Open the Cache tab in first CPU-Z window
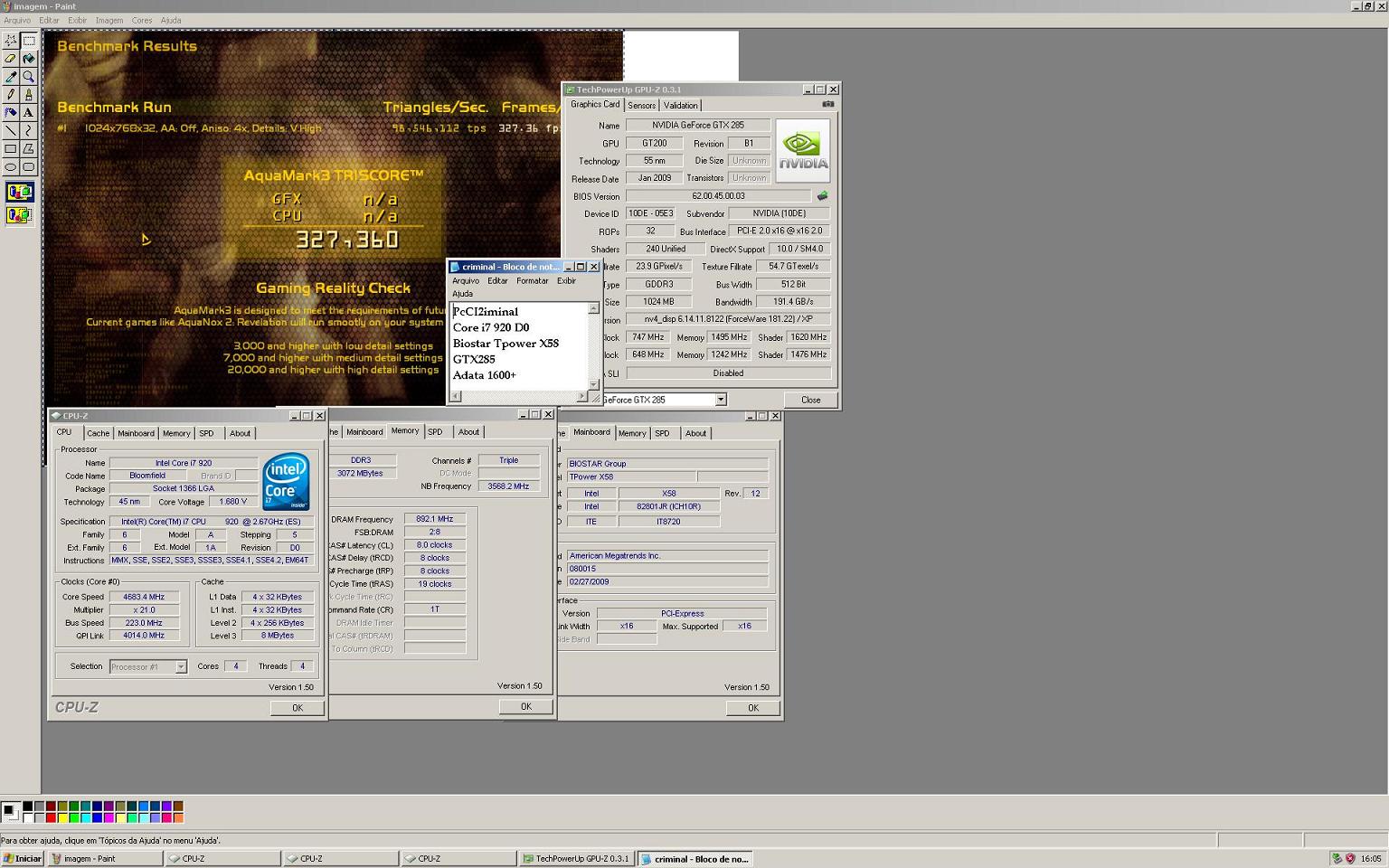The height and width of the screenshot is (868, 1389). 99,433
